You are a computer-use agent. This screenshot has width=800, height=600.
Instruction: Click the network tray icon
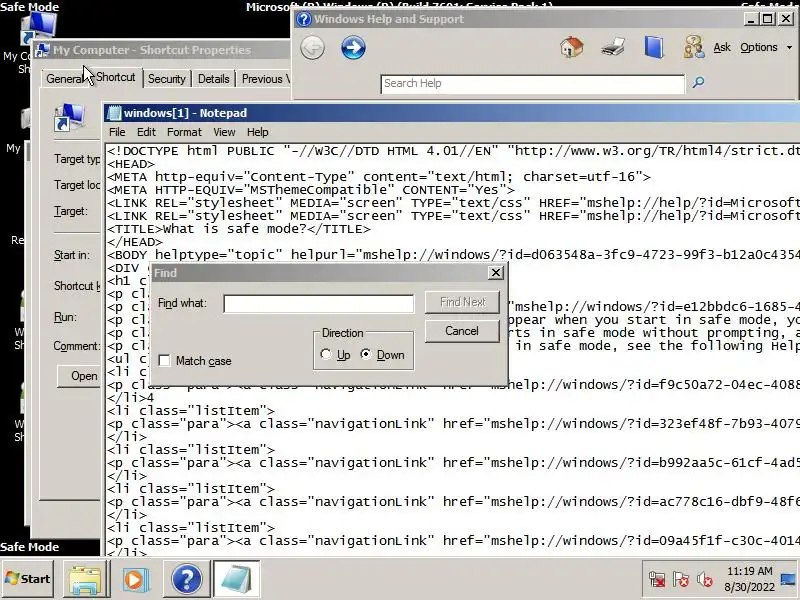(657, 579)
